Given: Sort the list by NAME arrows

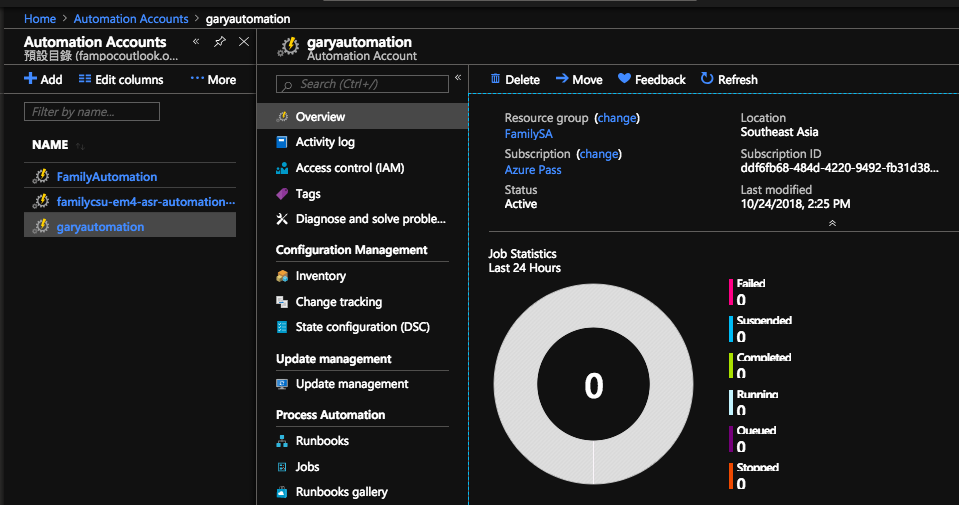Looking at the screenshot, I should 80,146.
